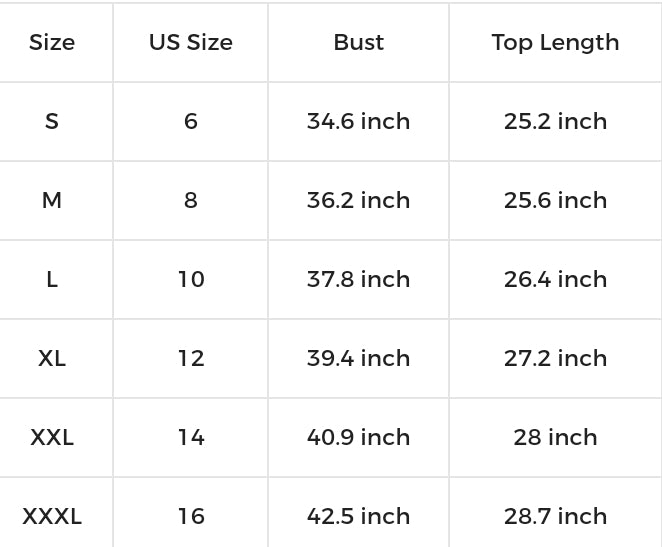Click the Size column header

(52, 42)
